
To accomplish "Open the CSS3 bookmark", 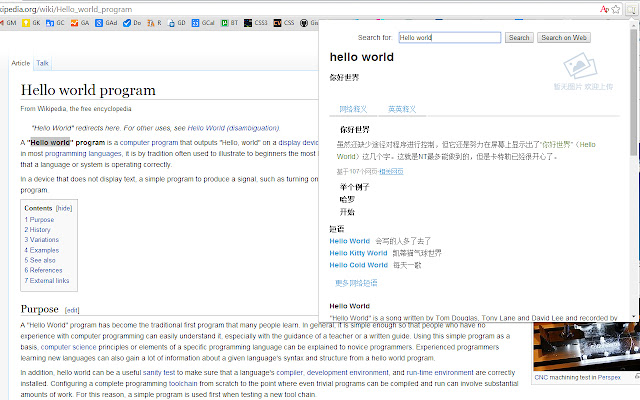I will (x=256, y=23).
